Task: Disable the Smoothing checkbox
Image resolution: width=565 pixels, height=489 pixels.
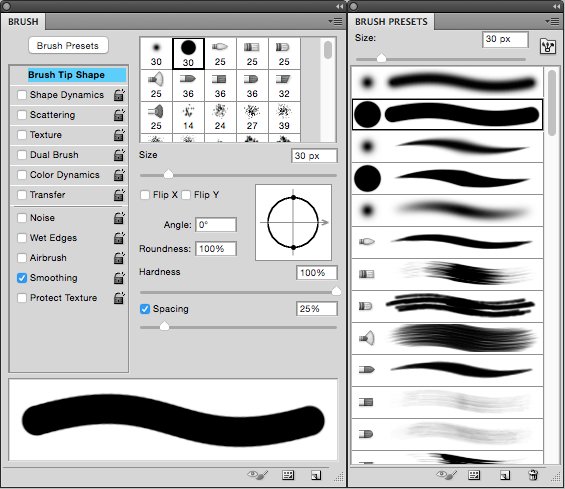Action: 22,278
